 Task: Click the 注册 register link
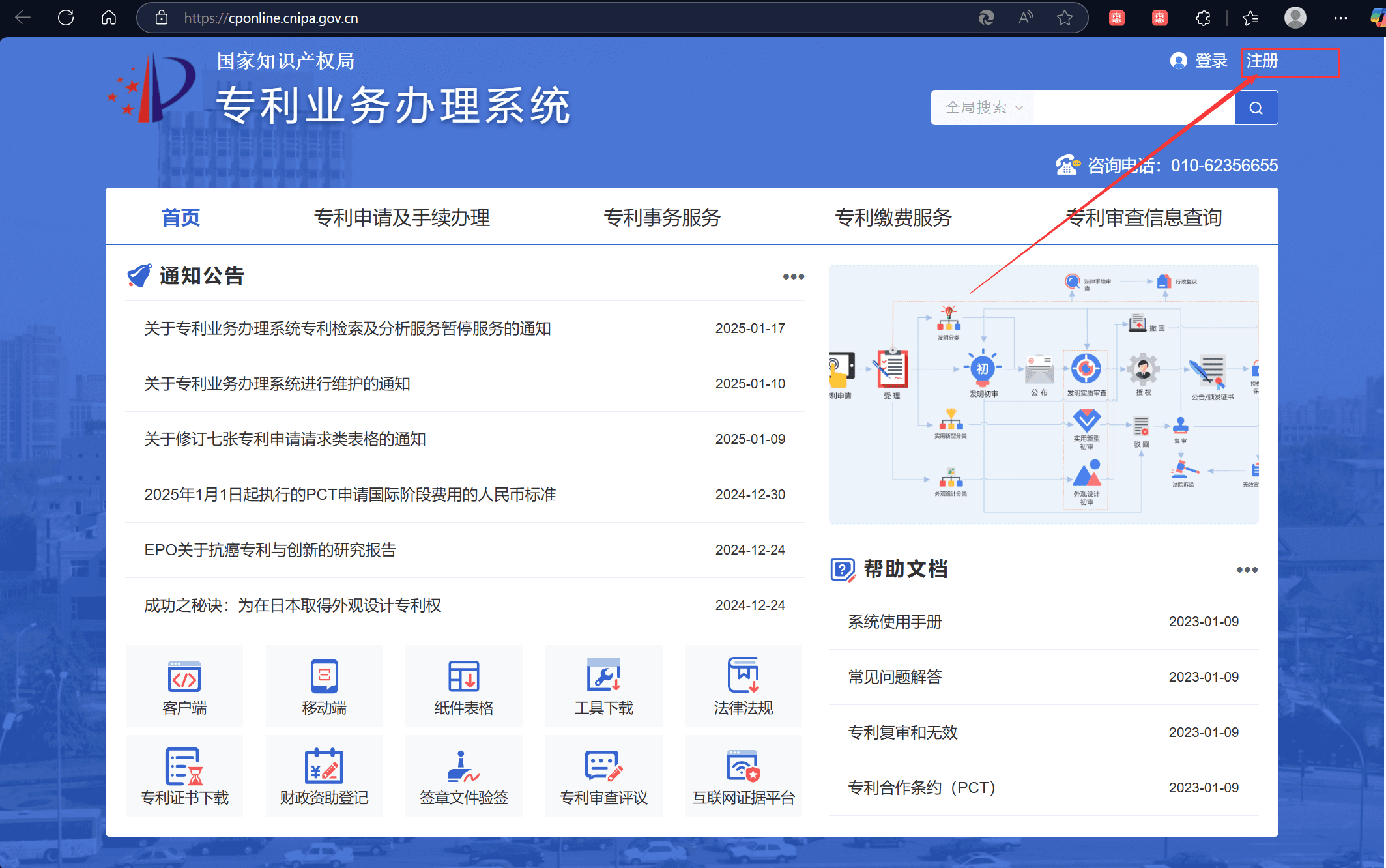(1262, 61)
